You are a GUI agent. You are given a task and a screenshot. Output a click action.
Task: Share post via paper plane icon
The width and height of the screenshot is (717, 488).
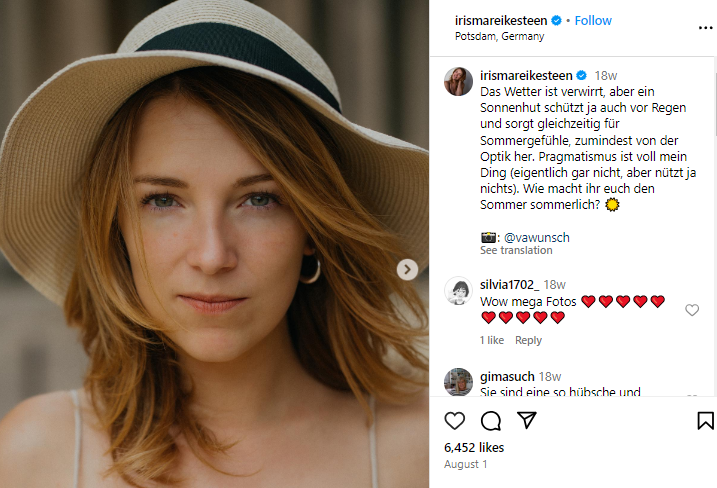point(526,420)
